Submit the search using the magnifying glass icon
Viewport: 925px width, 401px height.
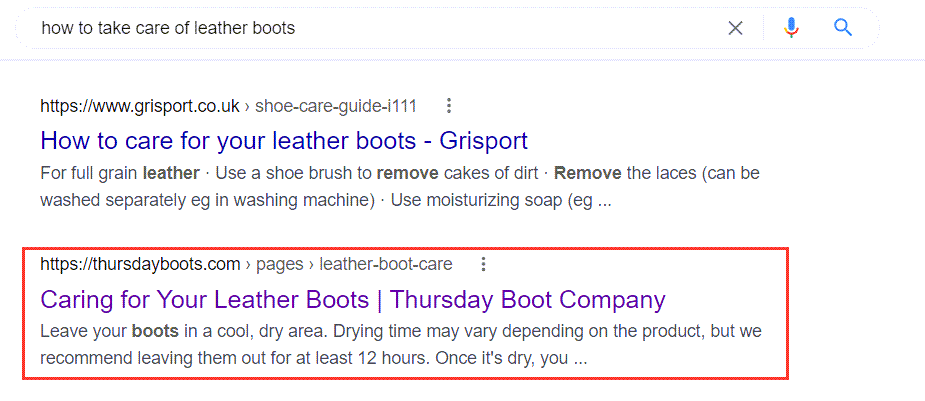tap(843, 28)
